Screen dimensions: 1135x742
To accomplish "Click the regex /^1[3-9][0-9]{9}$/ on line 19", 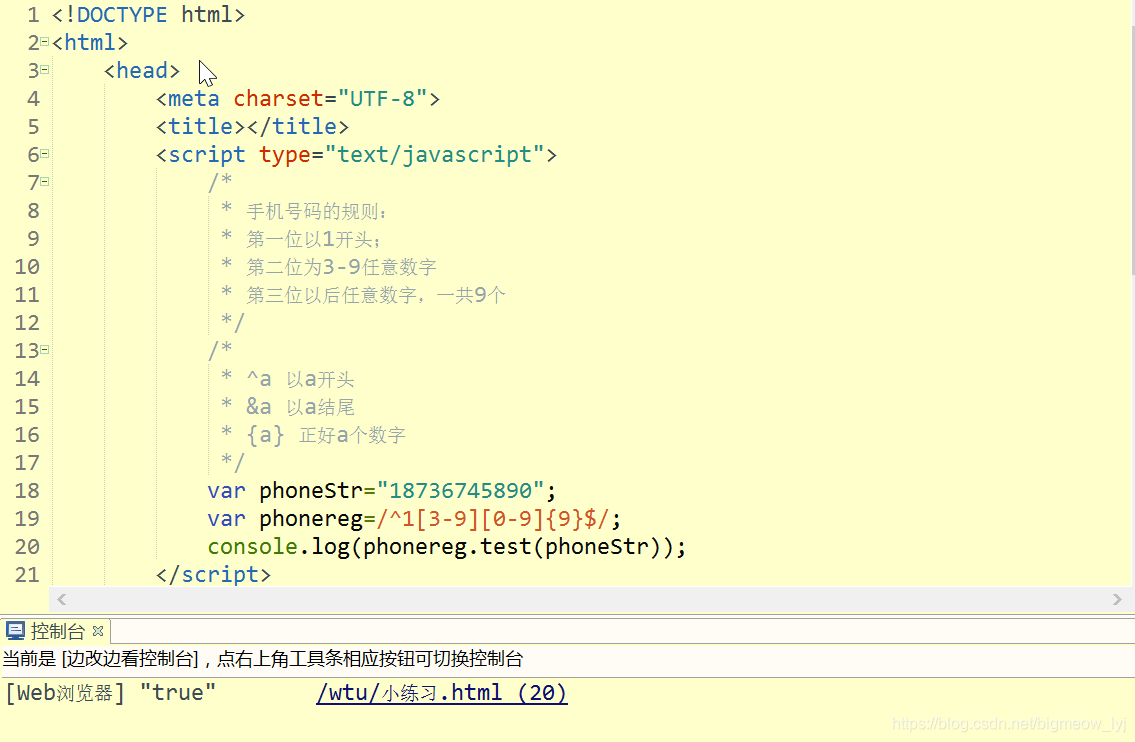I will click(x=491, y=519).
